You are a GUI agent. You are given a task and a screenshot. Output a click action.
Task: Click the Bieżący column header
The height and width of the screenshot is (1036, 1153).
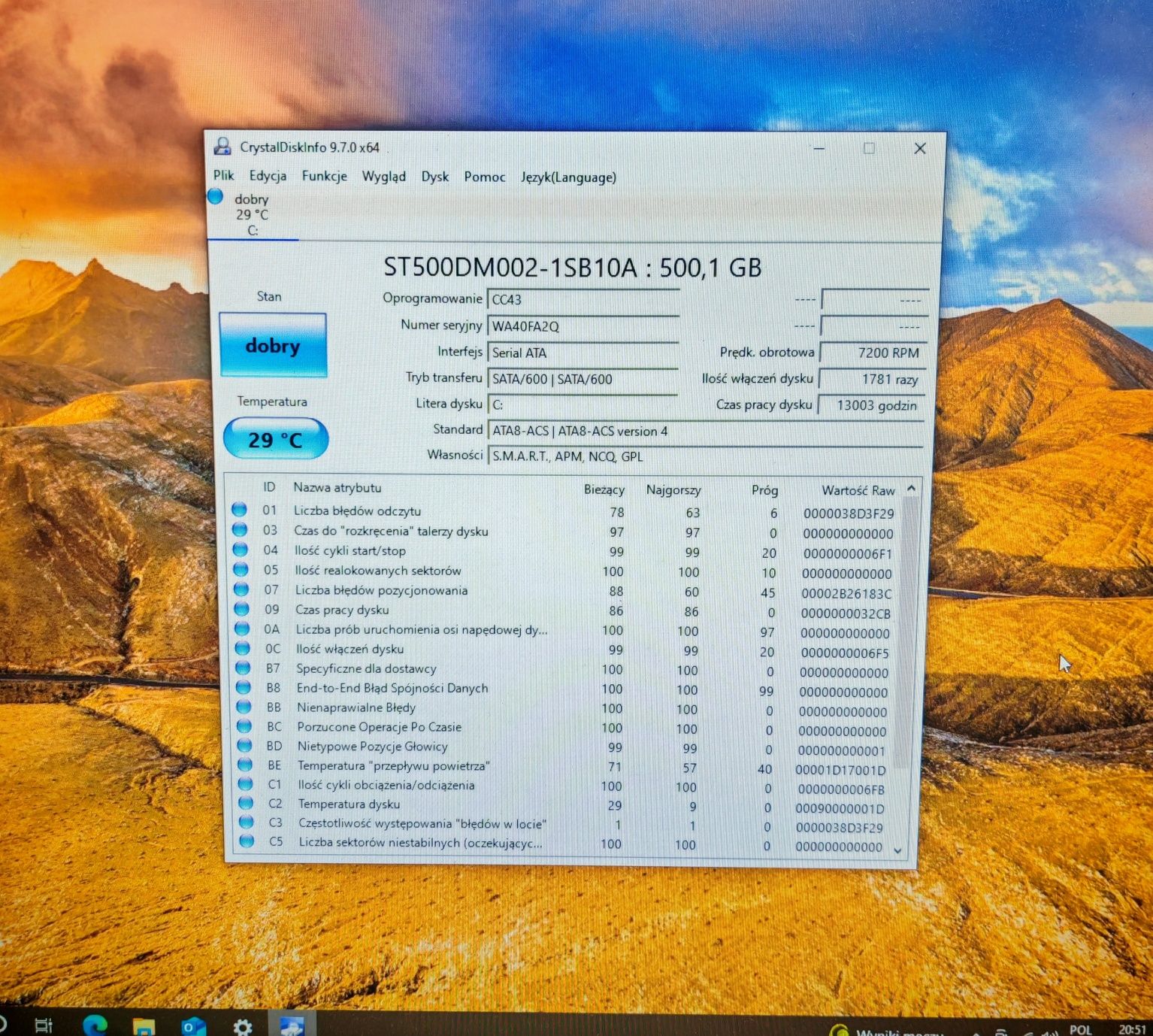point(604,489)
